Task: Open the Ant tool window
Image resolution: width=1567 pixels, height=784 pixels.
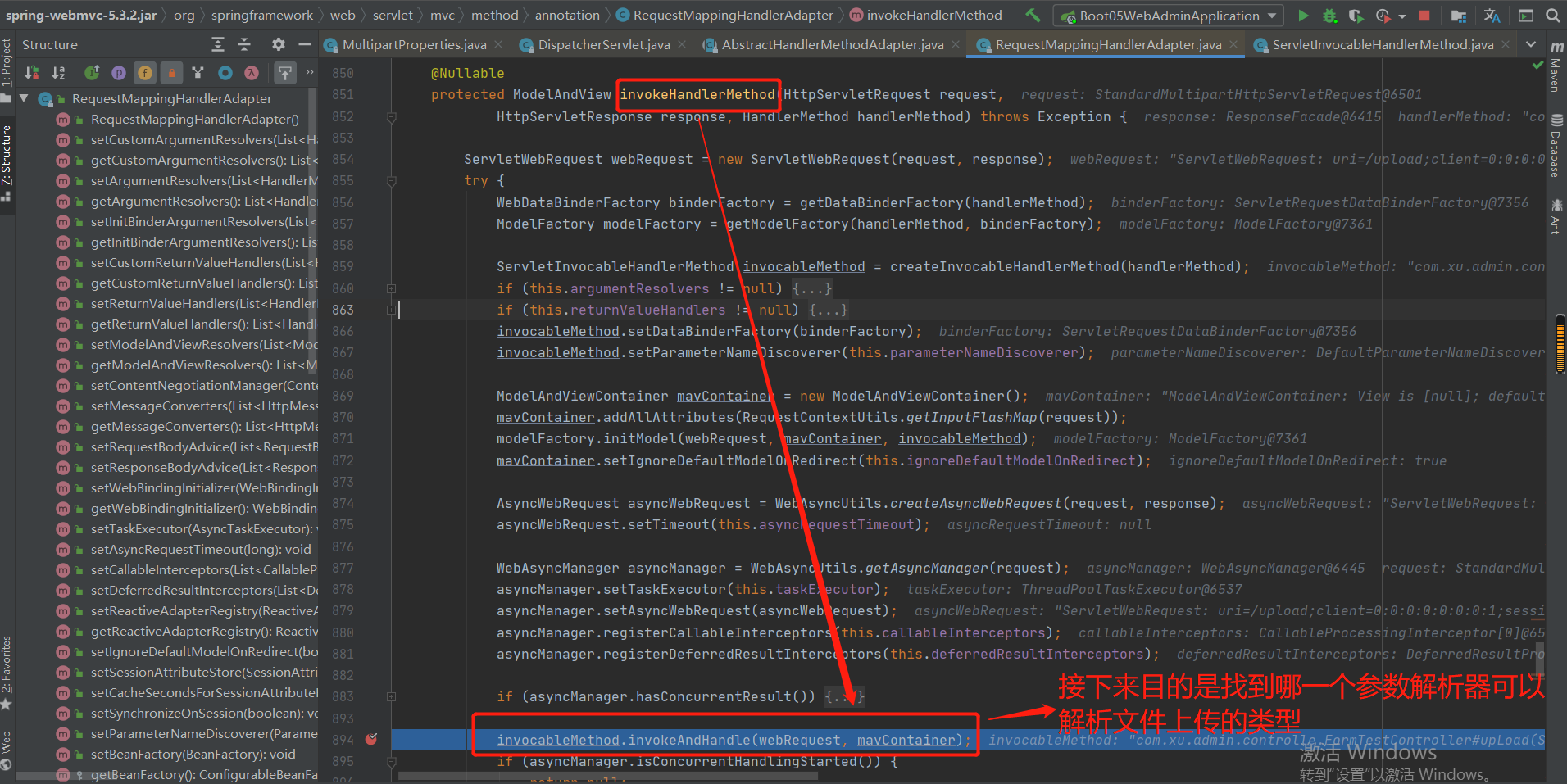Action: tap(1556, 216)
